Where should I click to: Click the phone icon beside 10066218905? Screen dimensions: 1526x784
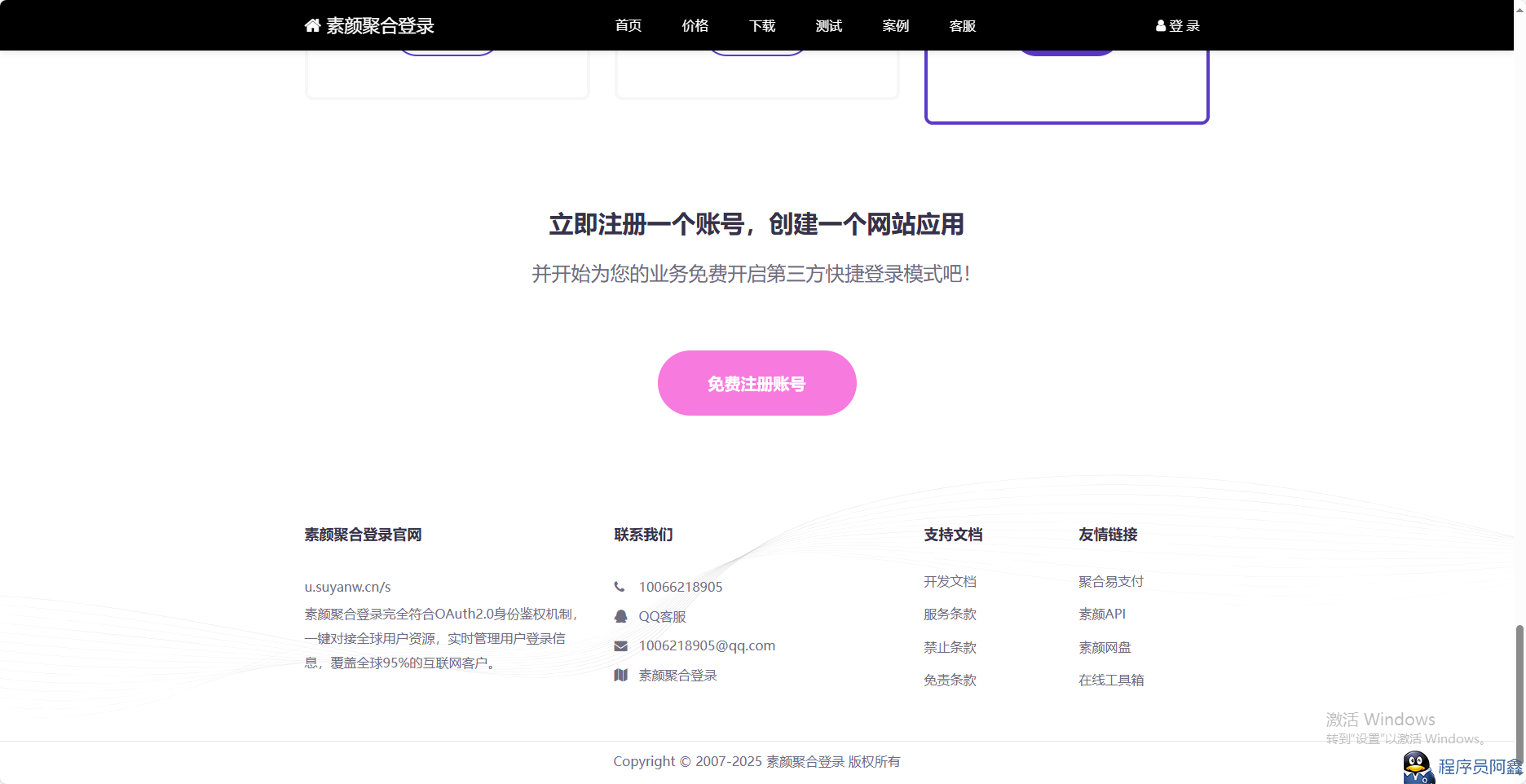click(620, 587)
